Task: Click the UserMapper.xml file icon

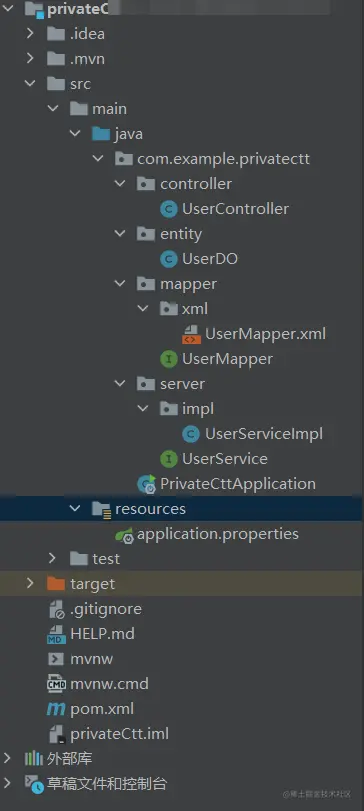Action: click(x=191, y=334)
